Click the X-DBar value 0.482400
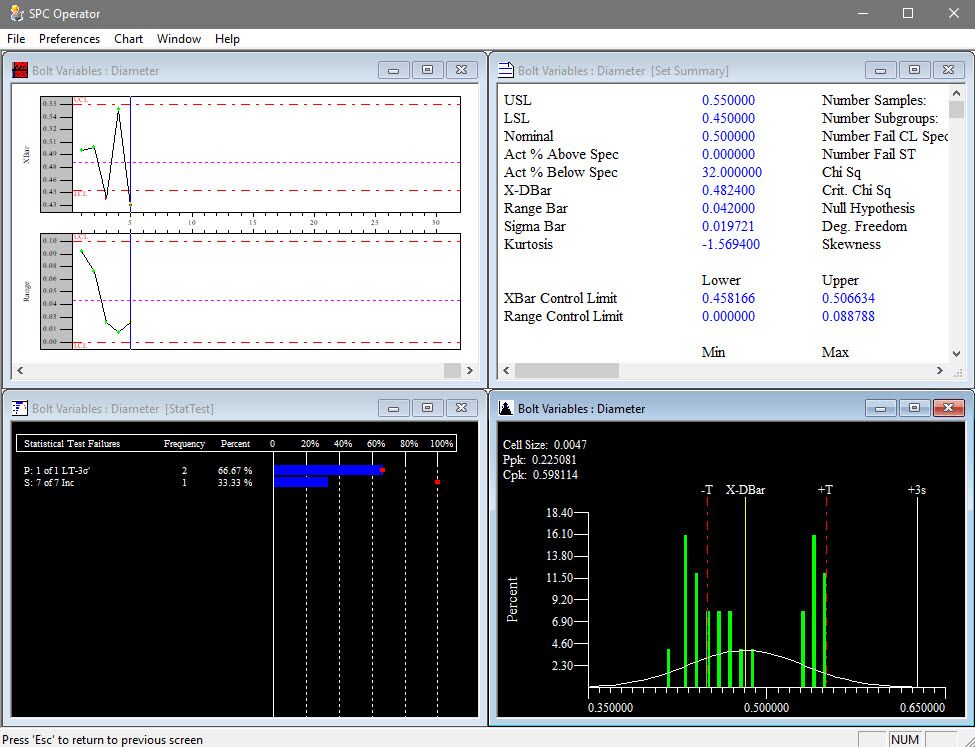The image size is (975, 747). (728, 190)
